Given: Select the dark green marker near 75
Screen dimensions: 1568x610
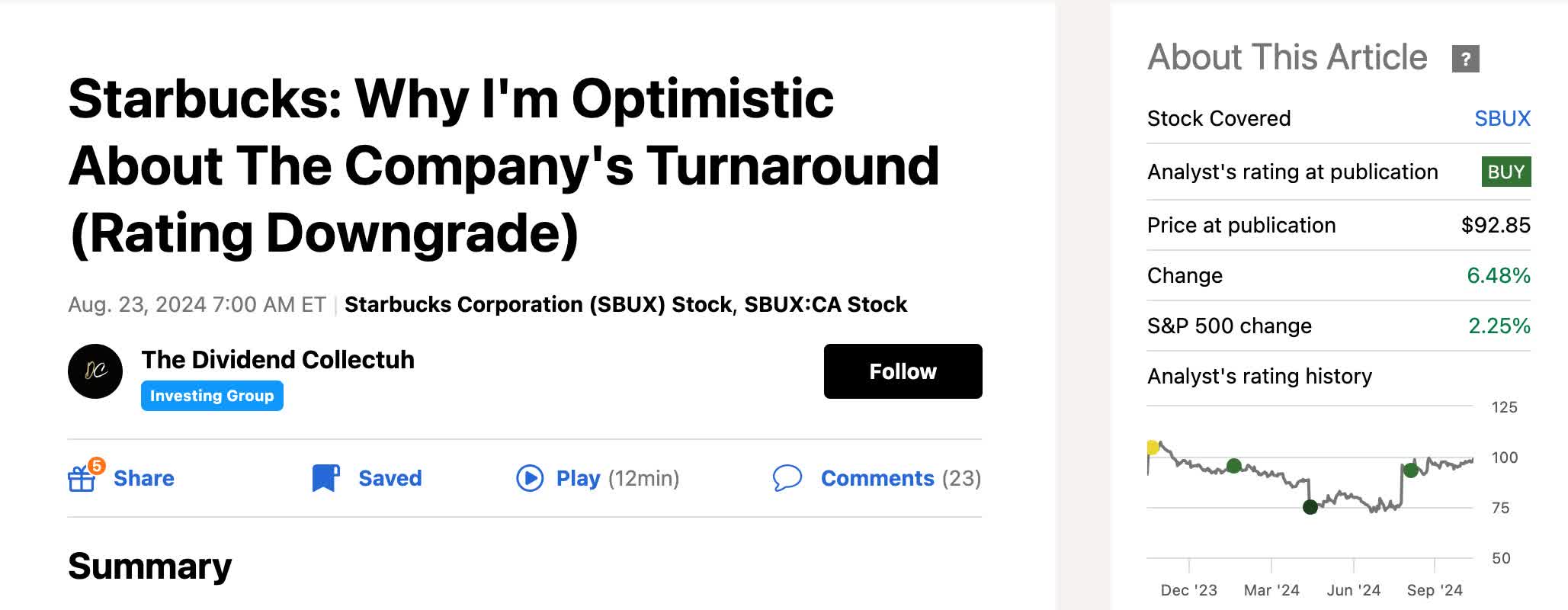Looking at the screenshot, I should 1310,507.
